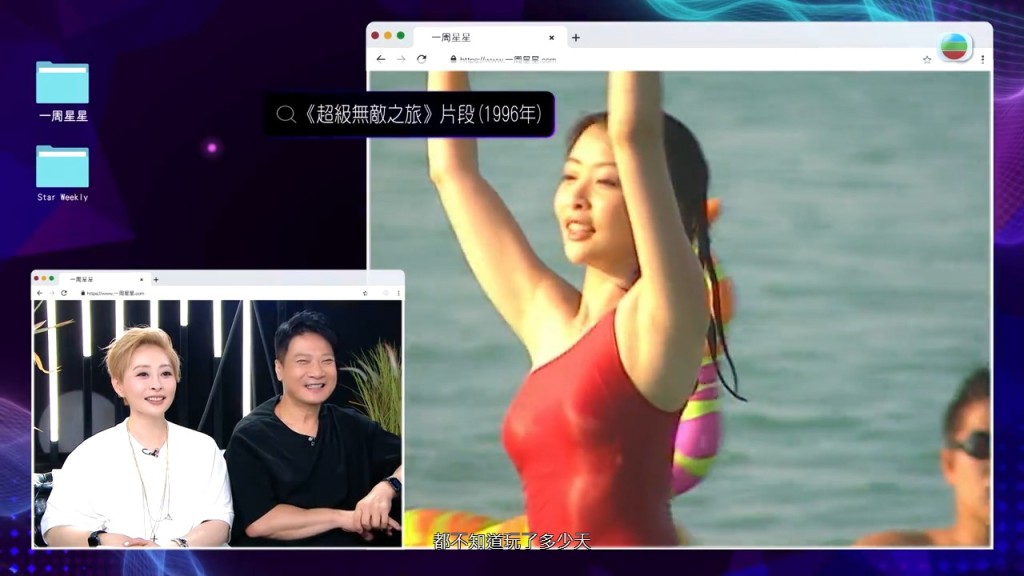Click forward arrow in large browser window
The height and width of the screenshot is (576, 1024).
(401, 59)
